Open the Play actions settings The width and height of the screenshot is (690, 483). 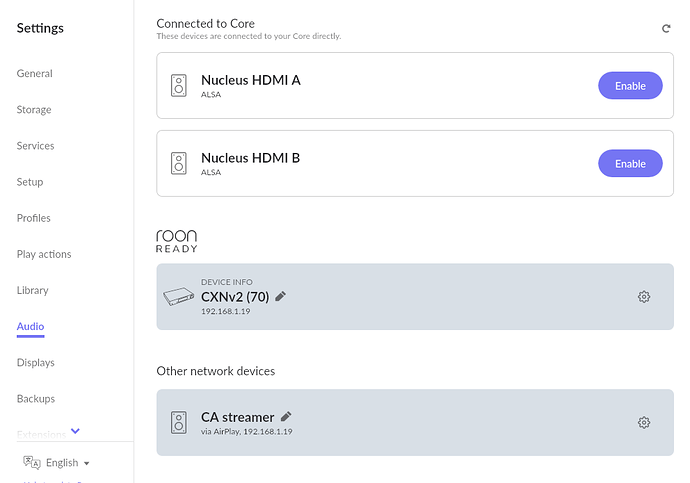(44, 254)
